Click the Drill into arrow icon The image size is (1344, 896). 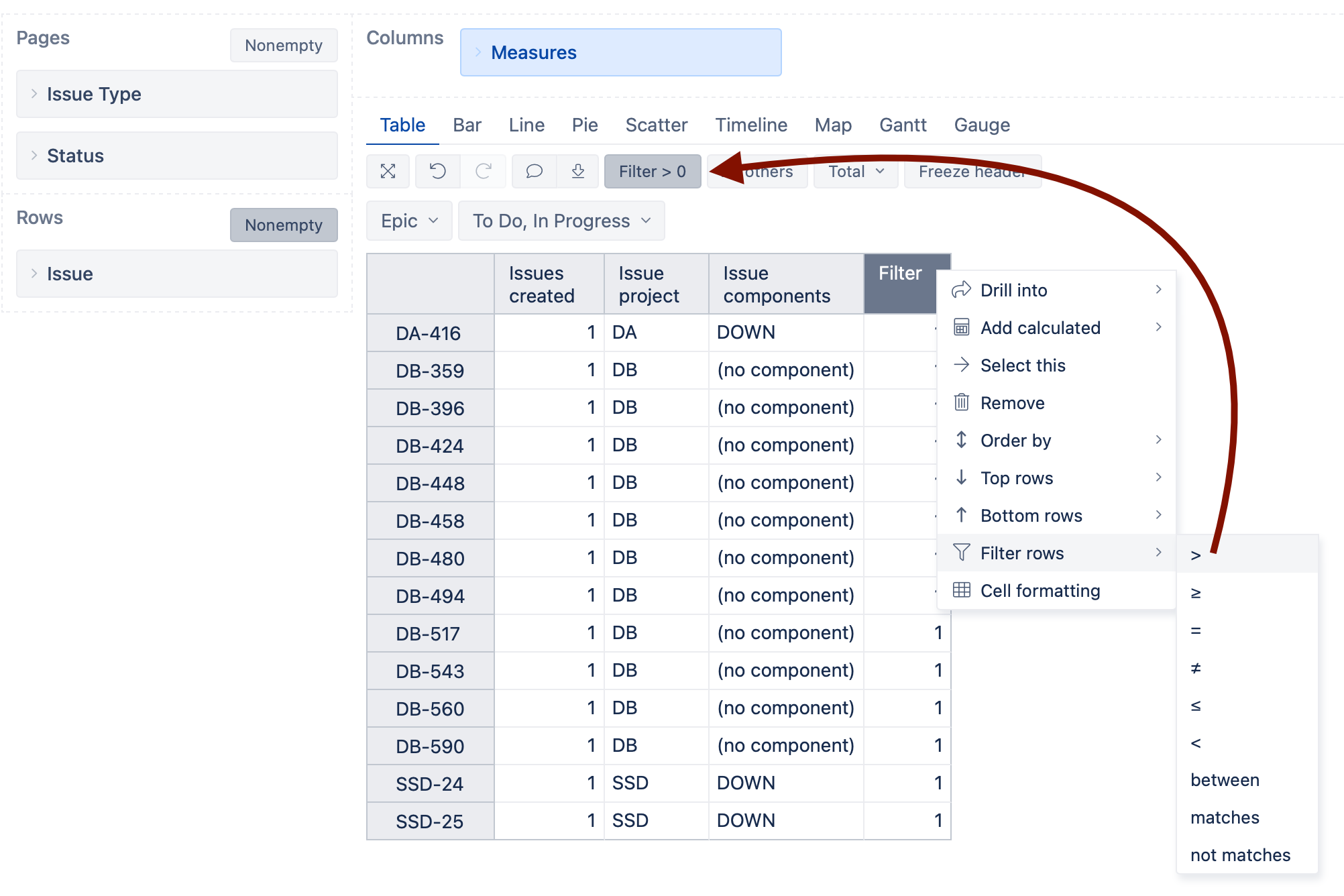[961, 290]
